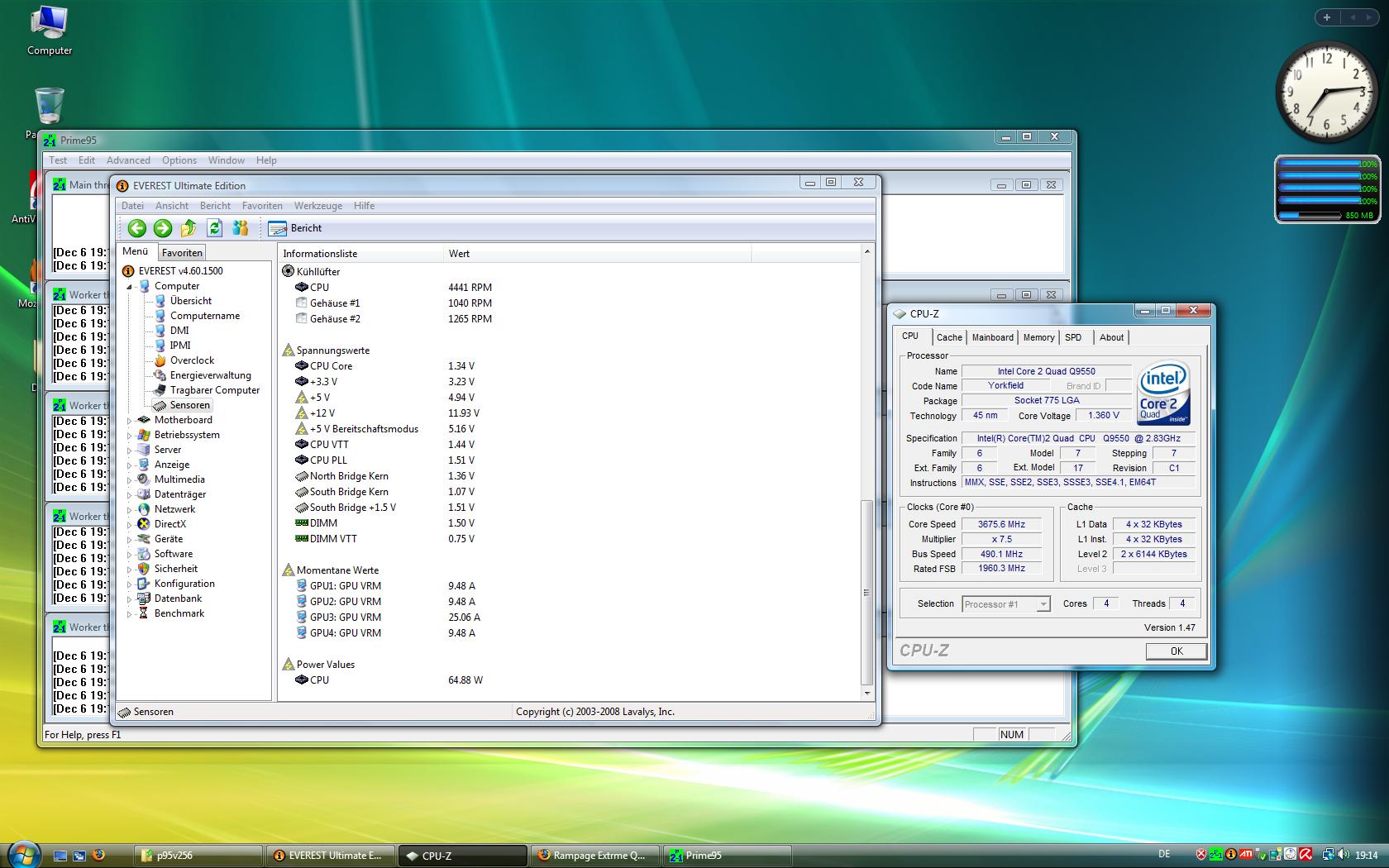Open the Advanced menu in Prime95
Viewport: 1389px width, 868px height.
[128, 160]
